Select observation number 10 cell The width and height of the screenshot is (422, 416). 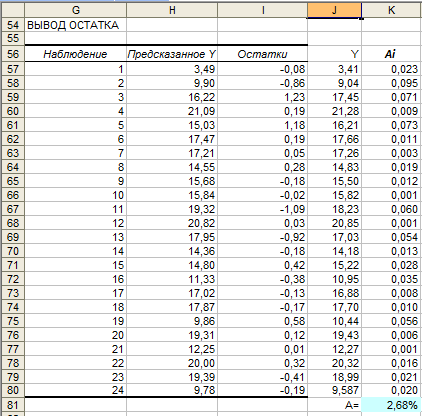click(x=76, y=195)
